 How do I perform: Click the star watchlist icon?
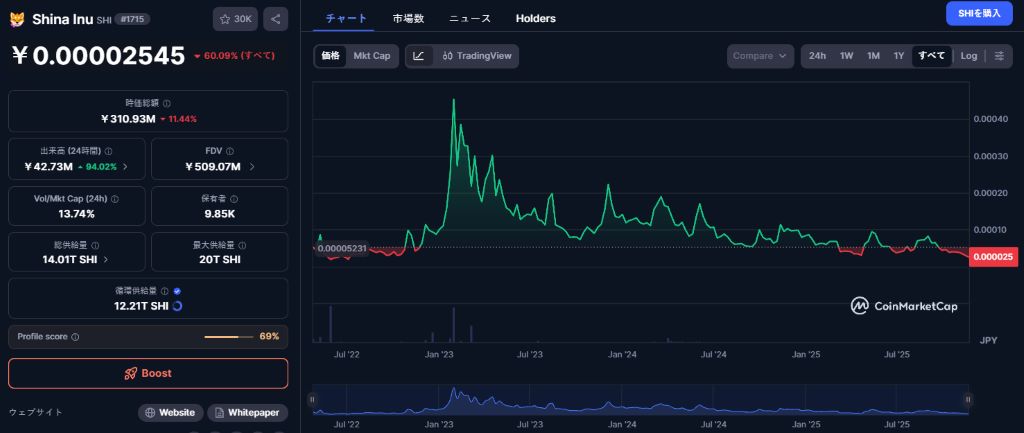[x=224, y=18]
